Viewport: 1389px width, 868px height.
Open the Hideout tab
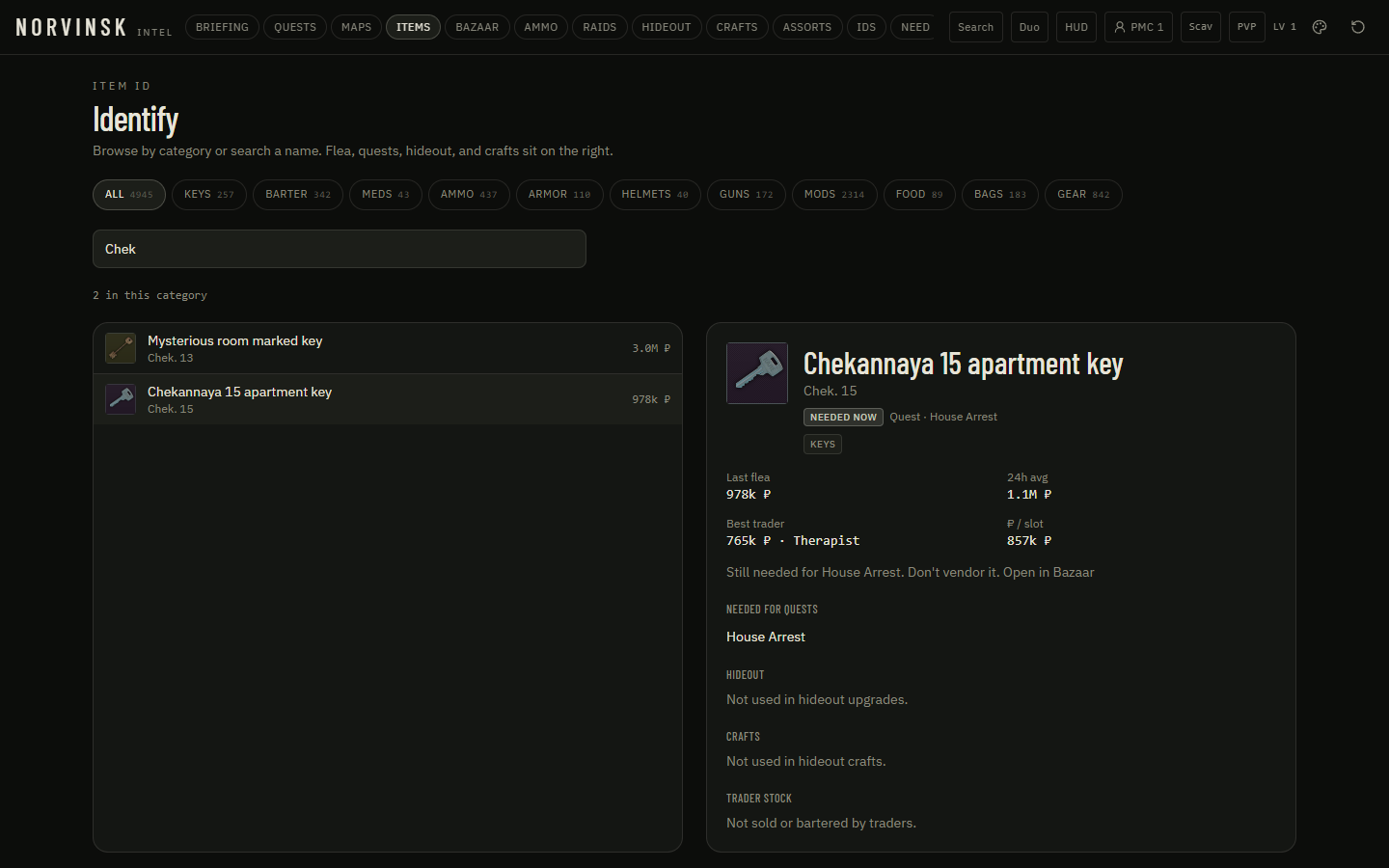(667, 27)
